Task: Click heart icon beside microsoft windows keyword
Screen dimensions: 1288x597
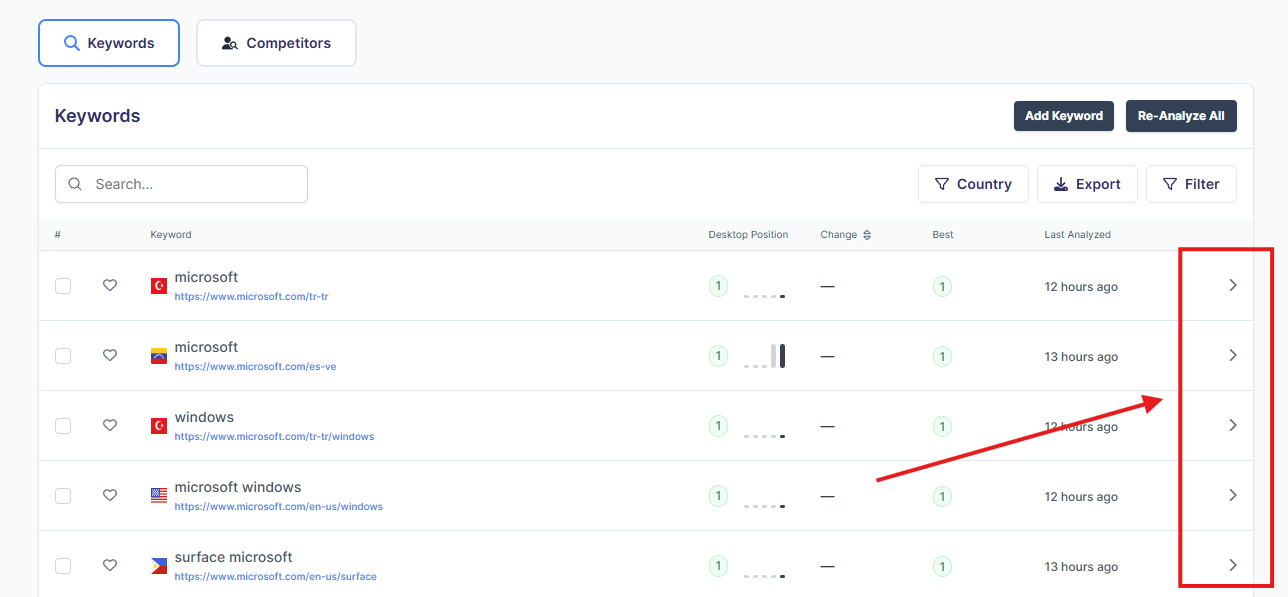Action: pos(110,496)
